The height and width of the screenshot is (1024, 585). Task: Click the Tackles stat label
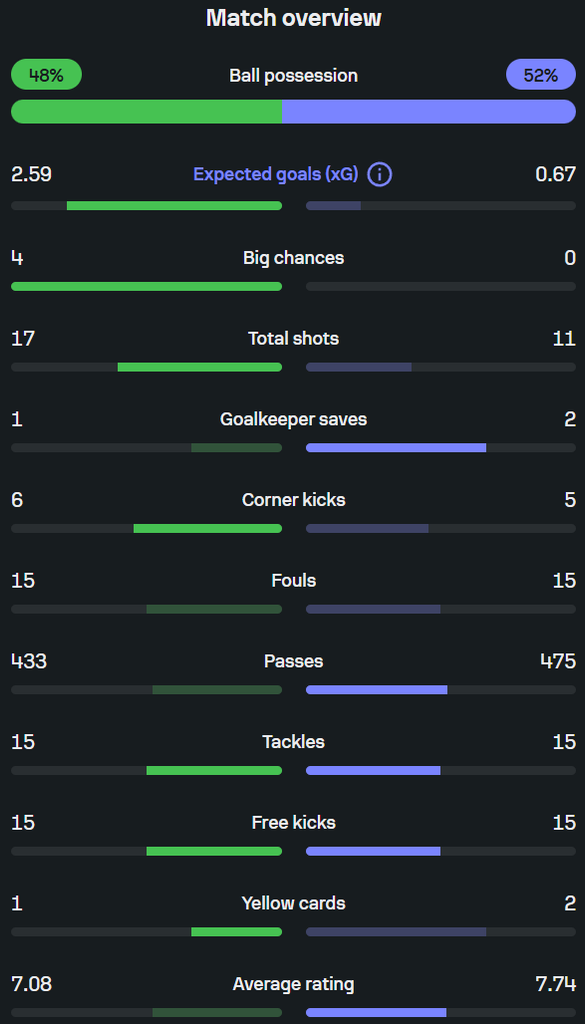tap(293, 742)
